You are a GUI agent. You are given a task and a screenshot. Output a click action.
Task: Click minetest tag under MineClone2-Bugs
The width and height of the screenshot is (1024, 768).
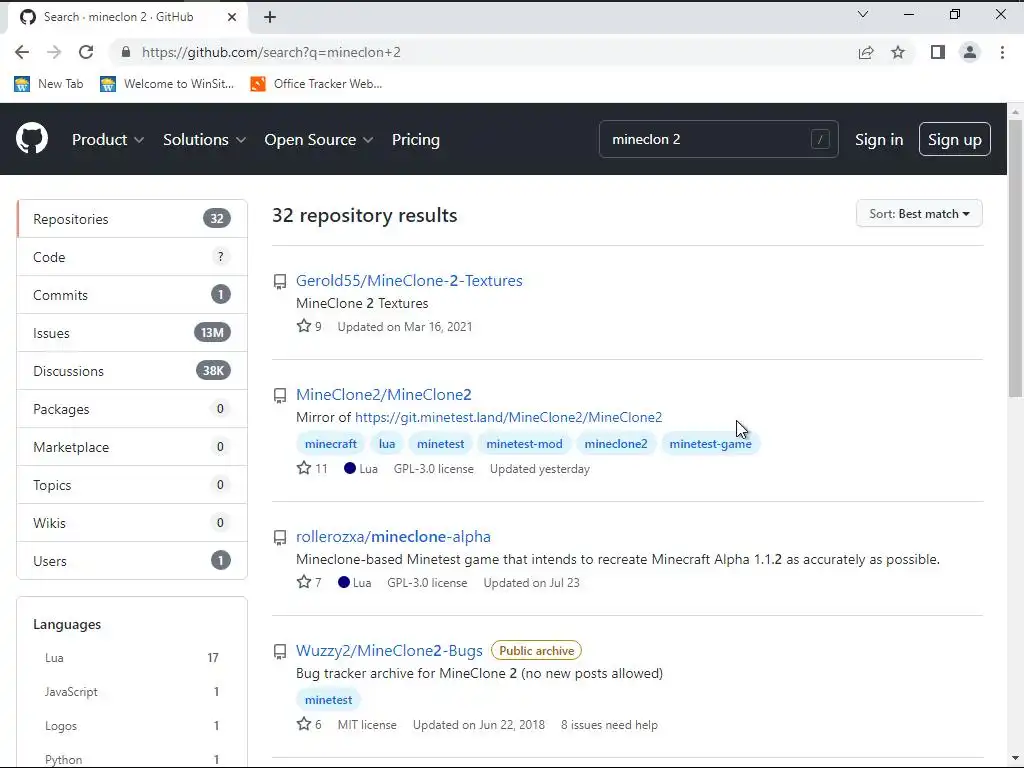tap(328, 699)
